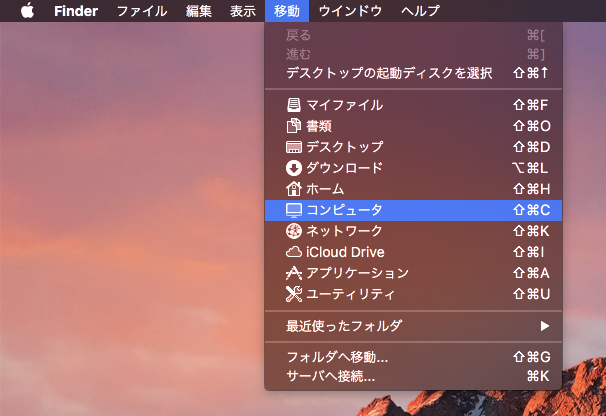Click the iCloud Drive cloud icon
The height and width of the screenshot is (416, 606).
click(294, 252)
